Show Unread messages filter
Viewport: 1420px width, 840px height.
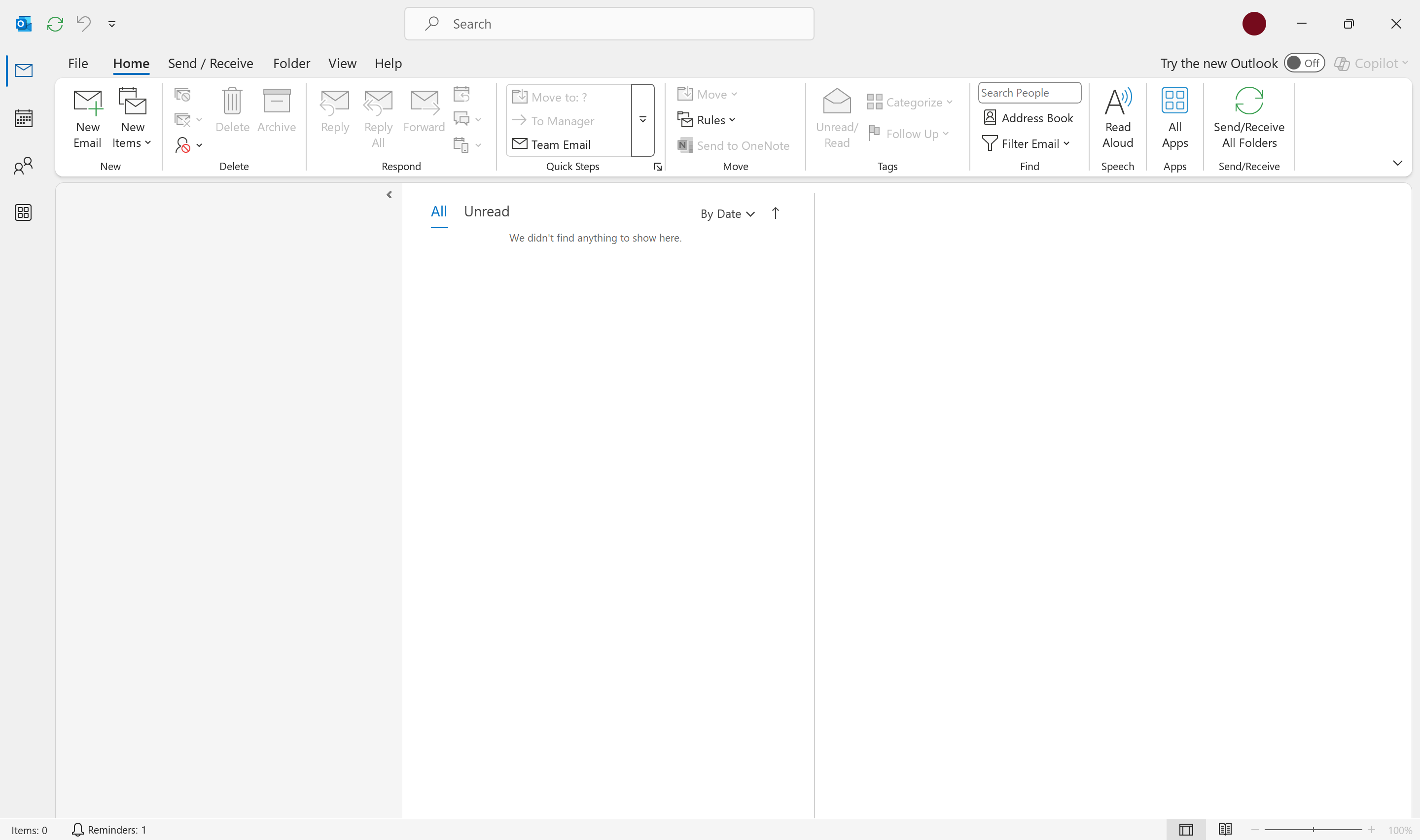(486, 211)
